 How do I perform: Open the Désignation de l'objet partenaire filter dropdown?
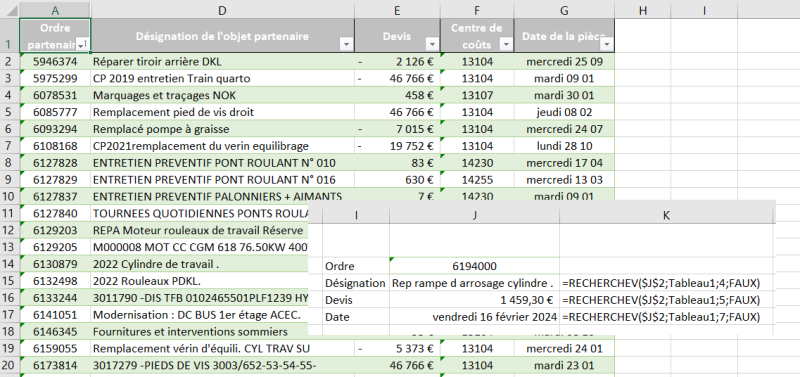coord(347,45)
